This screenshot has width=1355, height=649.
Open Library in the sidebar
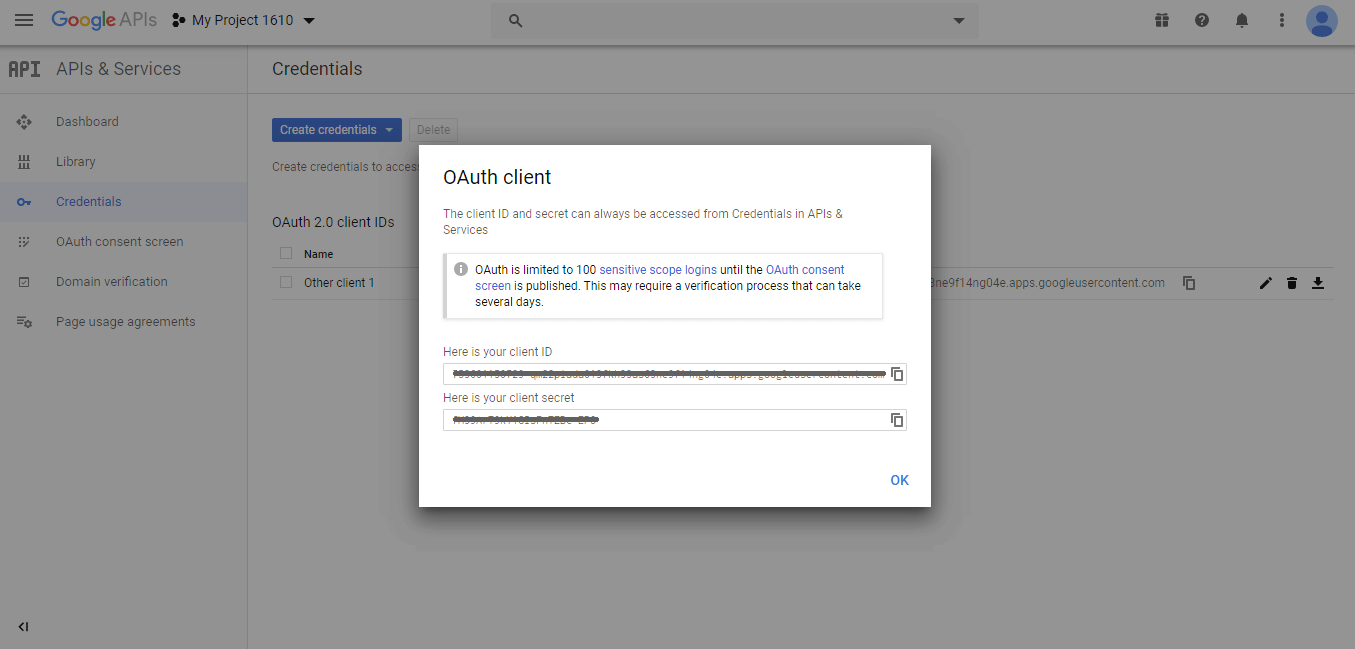coord(76,162)
